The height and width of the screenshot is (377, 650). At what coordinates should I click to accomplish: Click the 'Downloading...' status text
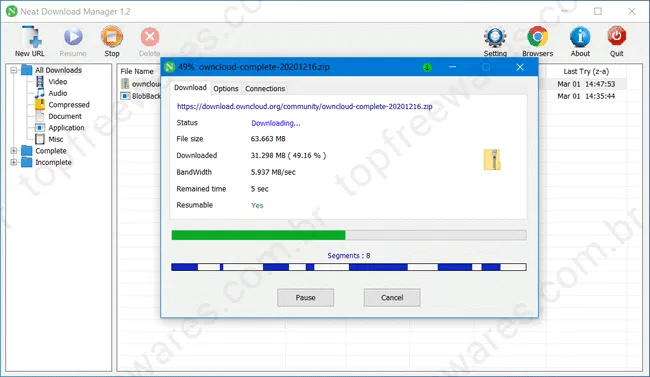[x=276, y=123]
